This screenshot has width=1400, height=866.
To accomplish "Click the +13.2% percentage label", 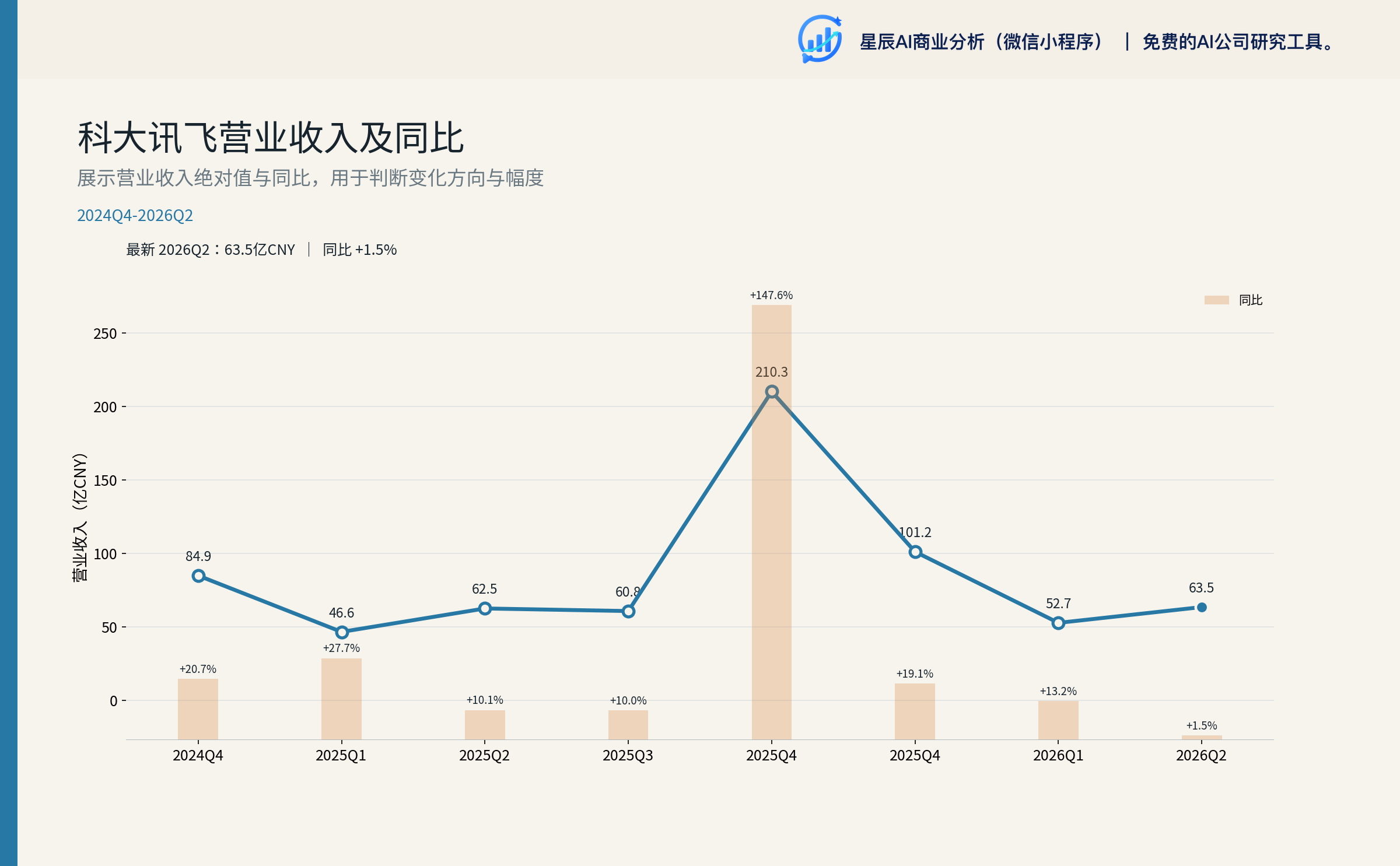I will click(x=1058, y=691).
